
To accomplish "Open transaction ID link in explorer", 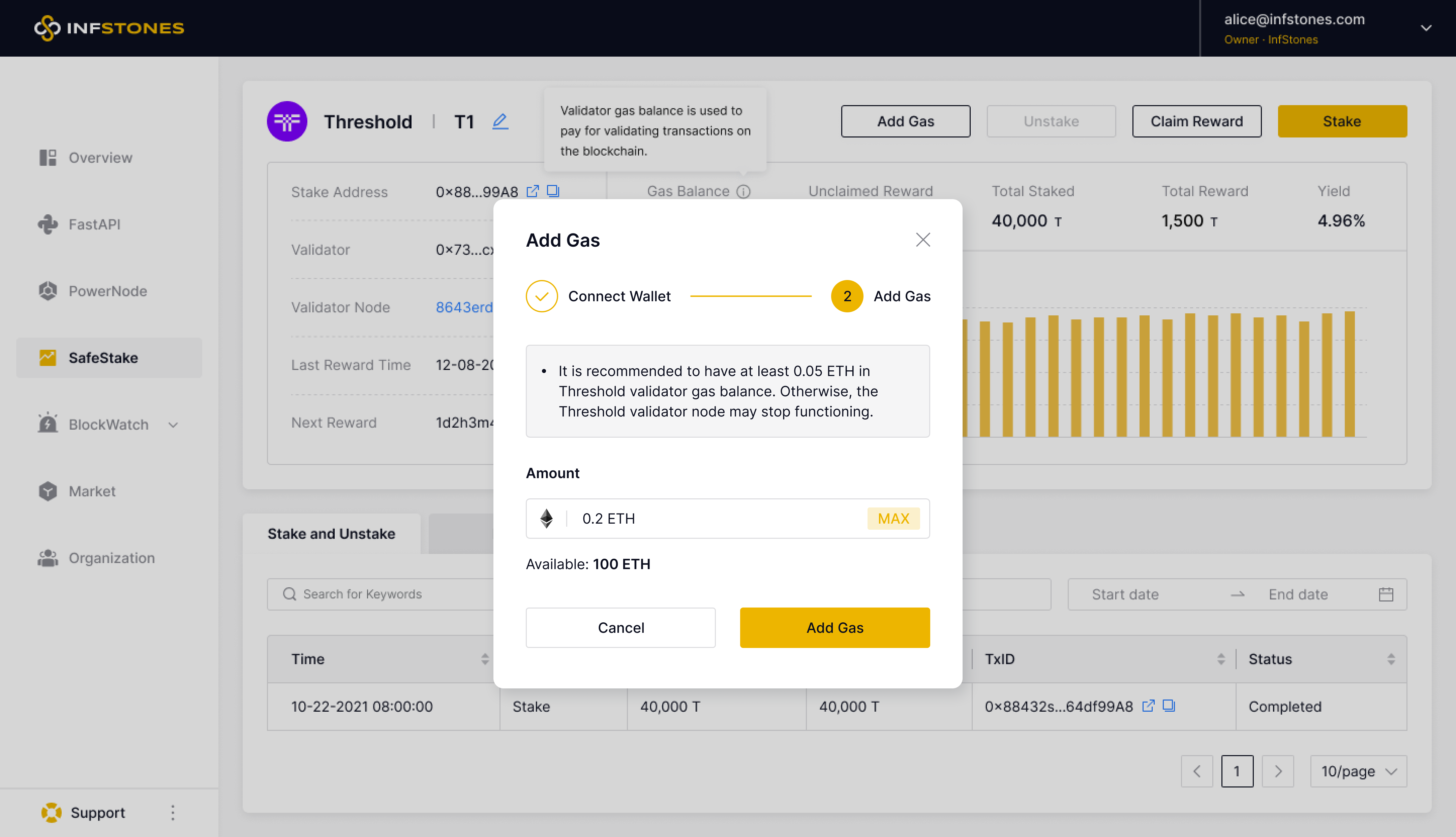I will tap(1148, 705).
